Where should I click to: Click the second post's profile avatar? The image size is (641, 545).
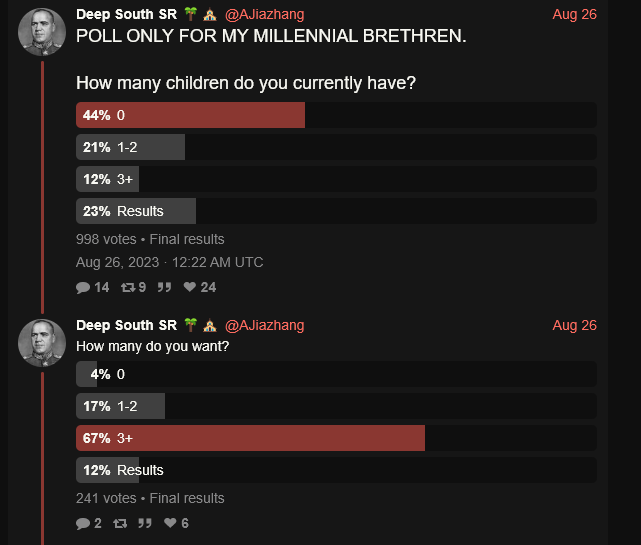[42, 343]
